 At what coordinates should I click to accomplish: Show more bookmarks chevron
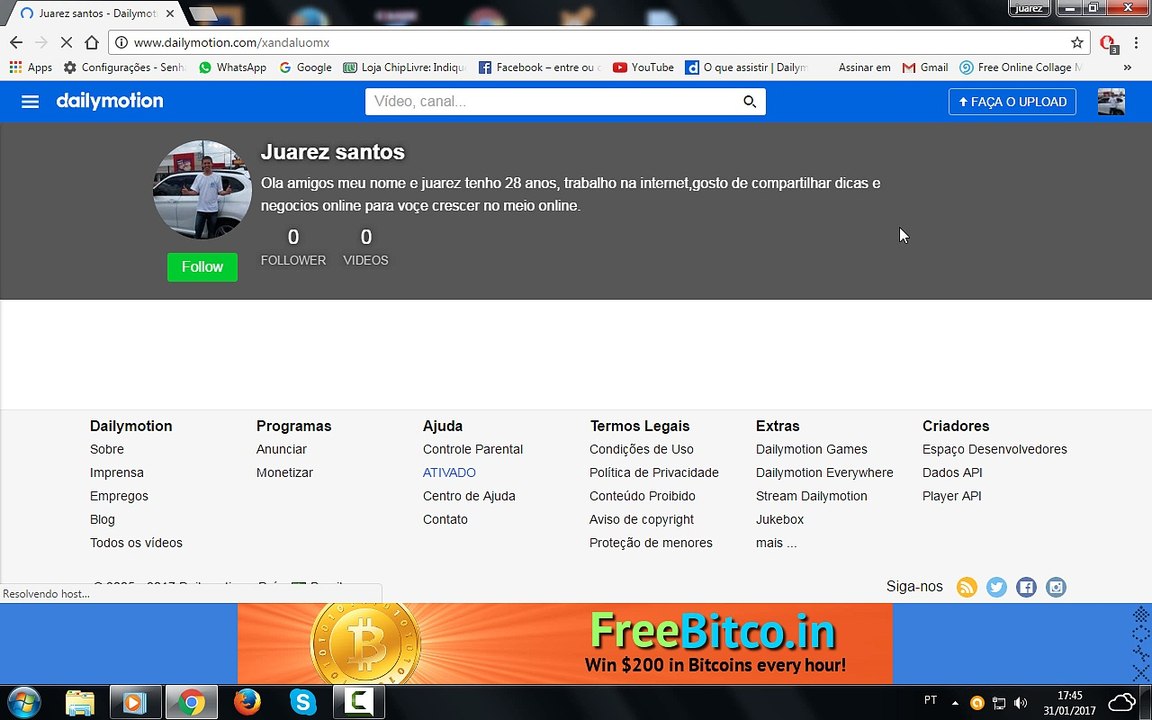pyautogui.click(x=1127, y=67)
